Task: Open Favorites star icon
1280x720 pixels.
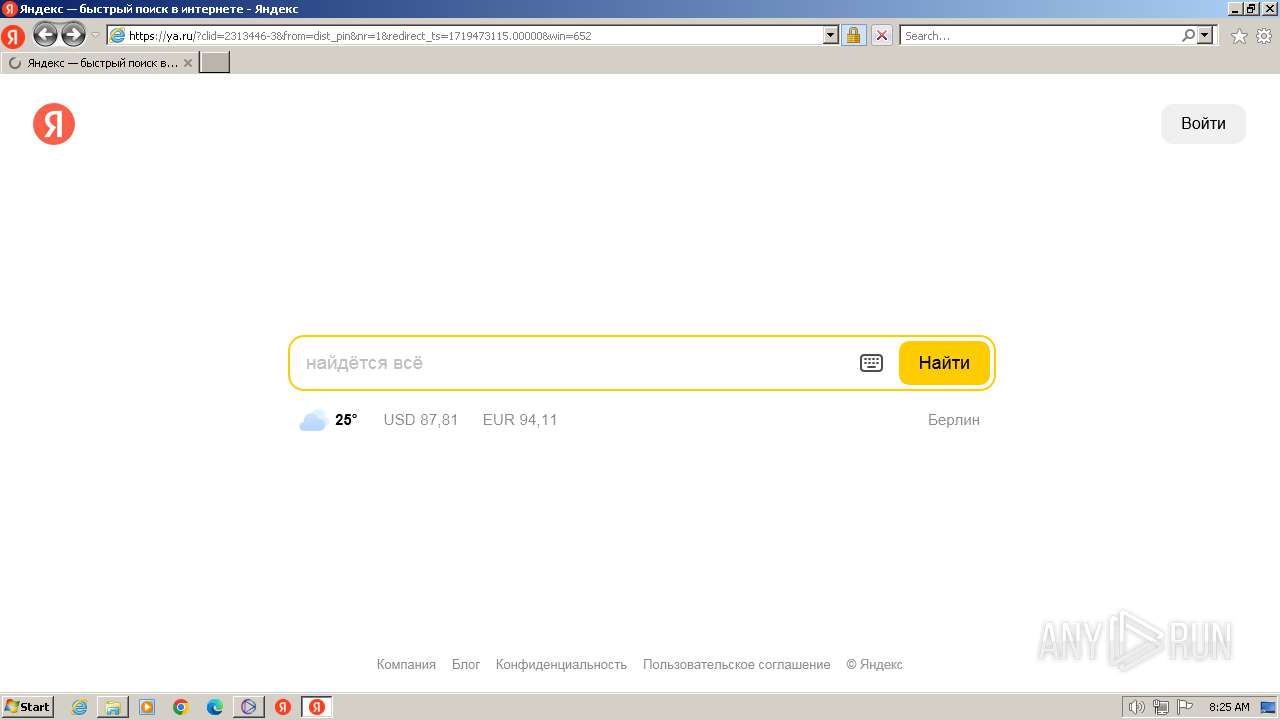Action: coord(1239,36)
